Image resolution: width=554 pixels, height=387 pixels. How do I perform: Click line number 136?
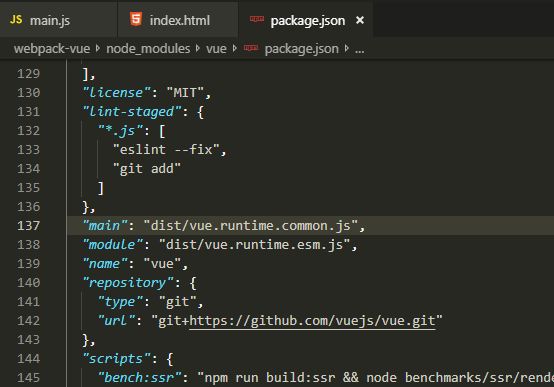29,207
